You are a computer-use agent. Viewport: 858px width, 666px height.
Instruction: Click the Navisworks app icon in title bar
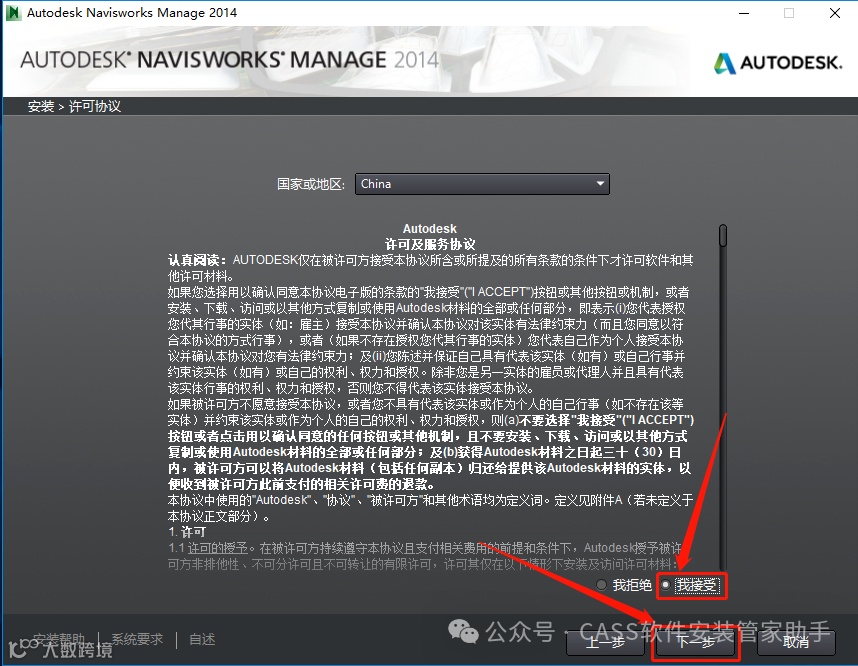(x=13, y=13)
